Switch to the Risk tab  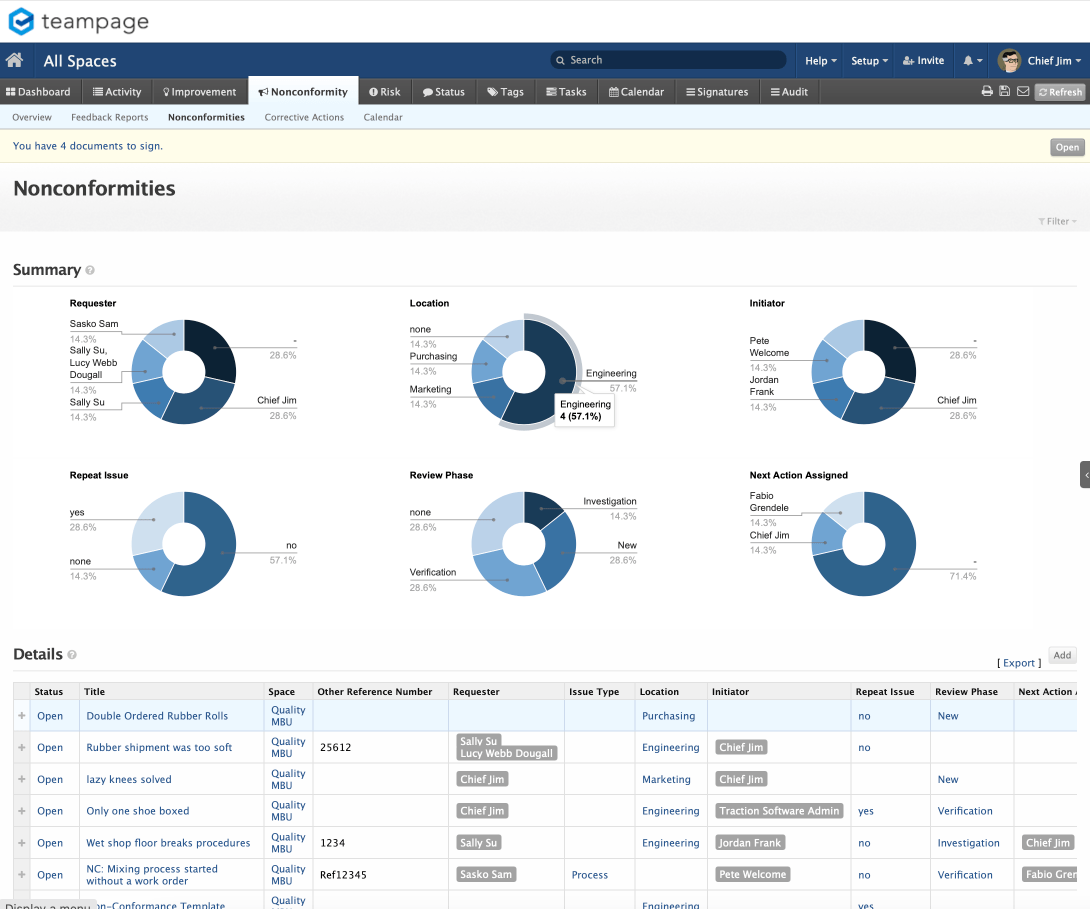point(384,92)
